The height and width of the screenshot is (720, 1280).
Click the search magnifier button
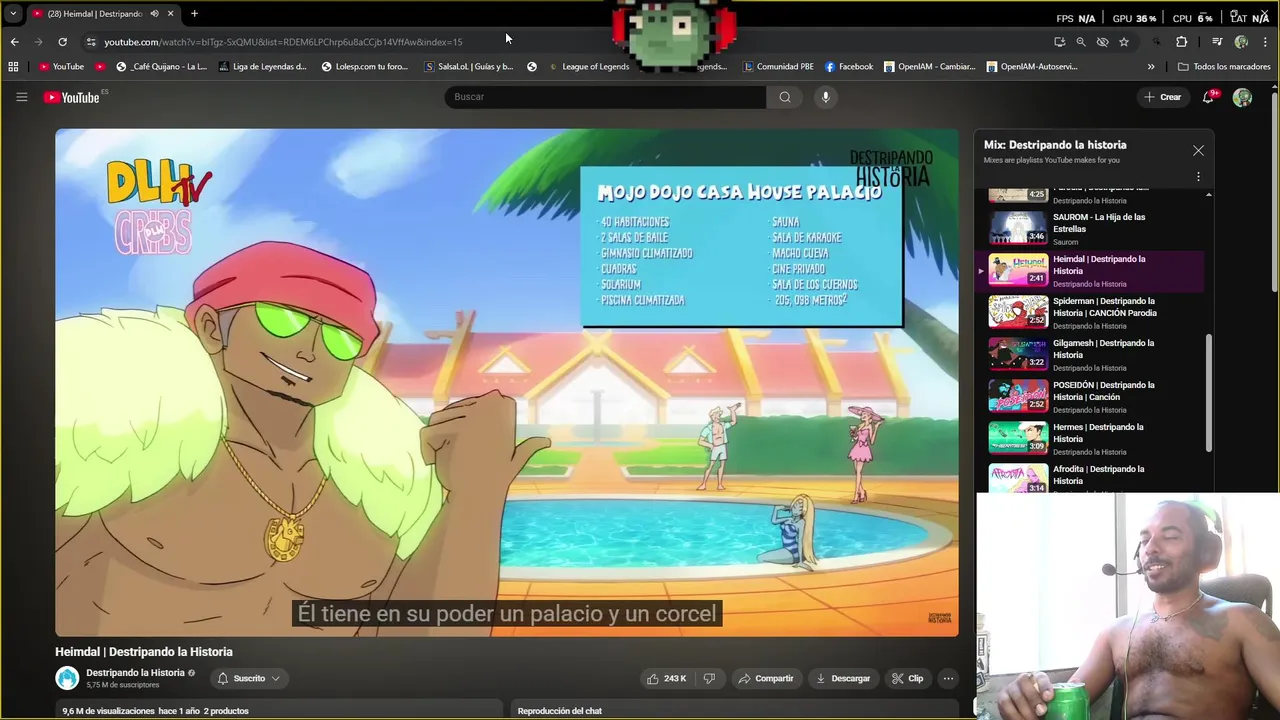pyautogui.click(x=784, y=97)
